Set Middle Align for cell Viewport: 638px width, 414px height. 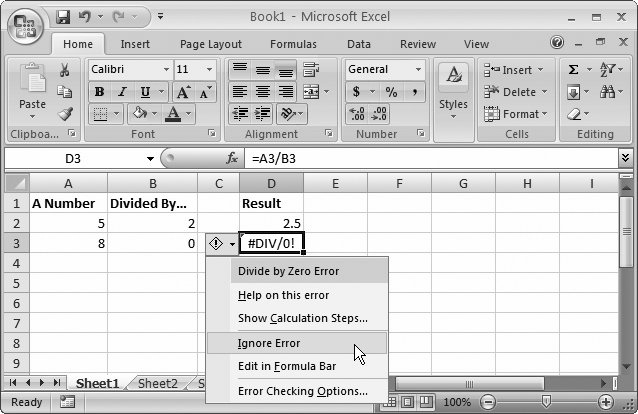263,70
